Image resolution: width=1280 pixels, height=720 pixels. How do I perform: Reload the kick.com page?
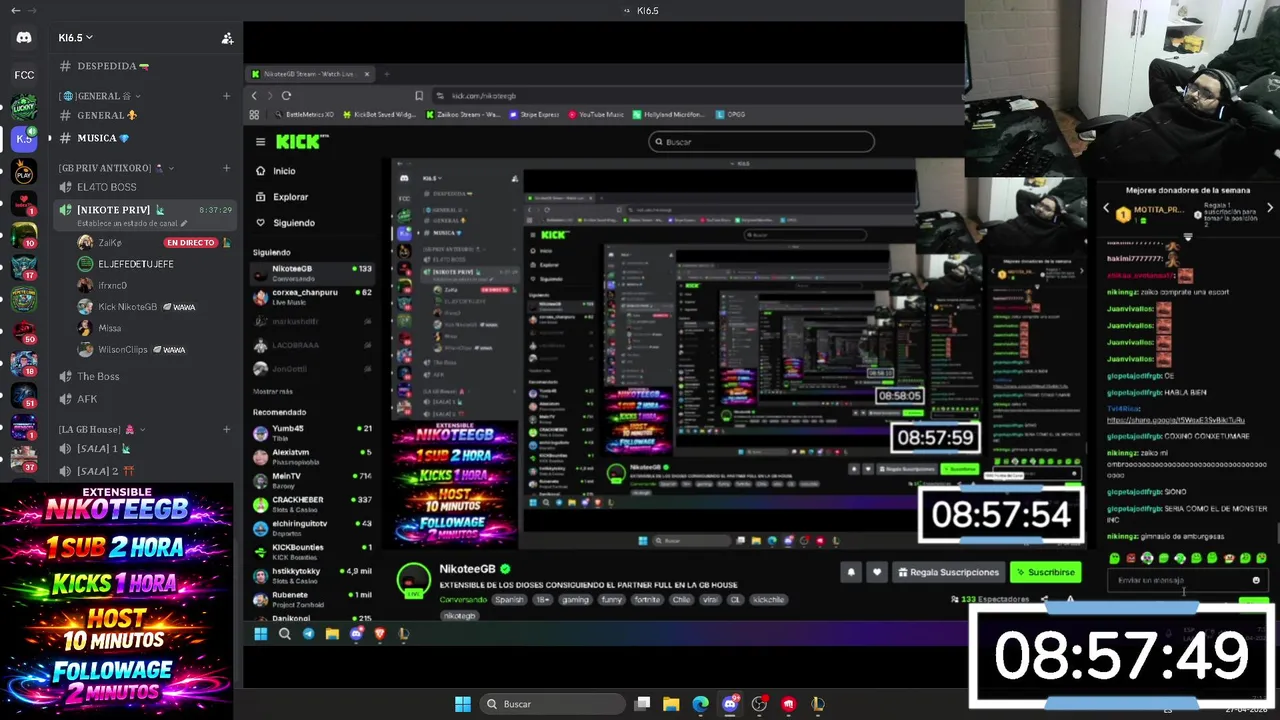coord(286,96)
